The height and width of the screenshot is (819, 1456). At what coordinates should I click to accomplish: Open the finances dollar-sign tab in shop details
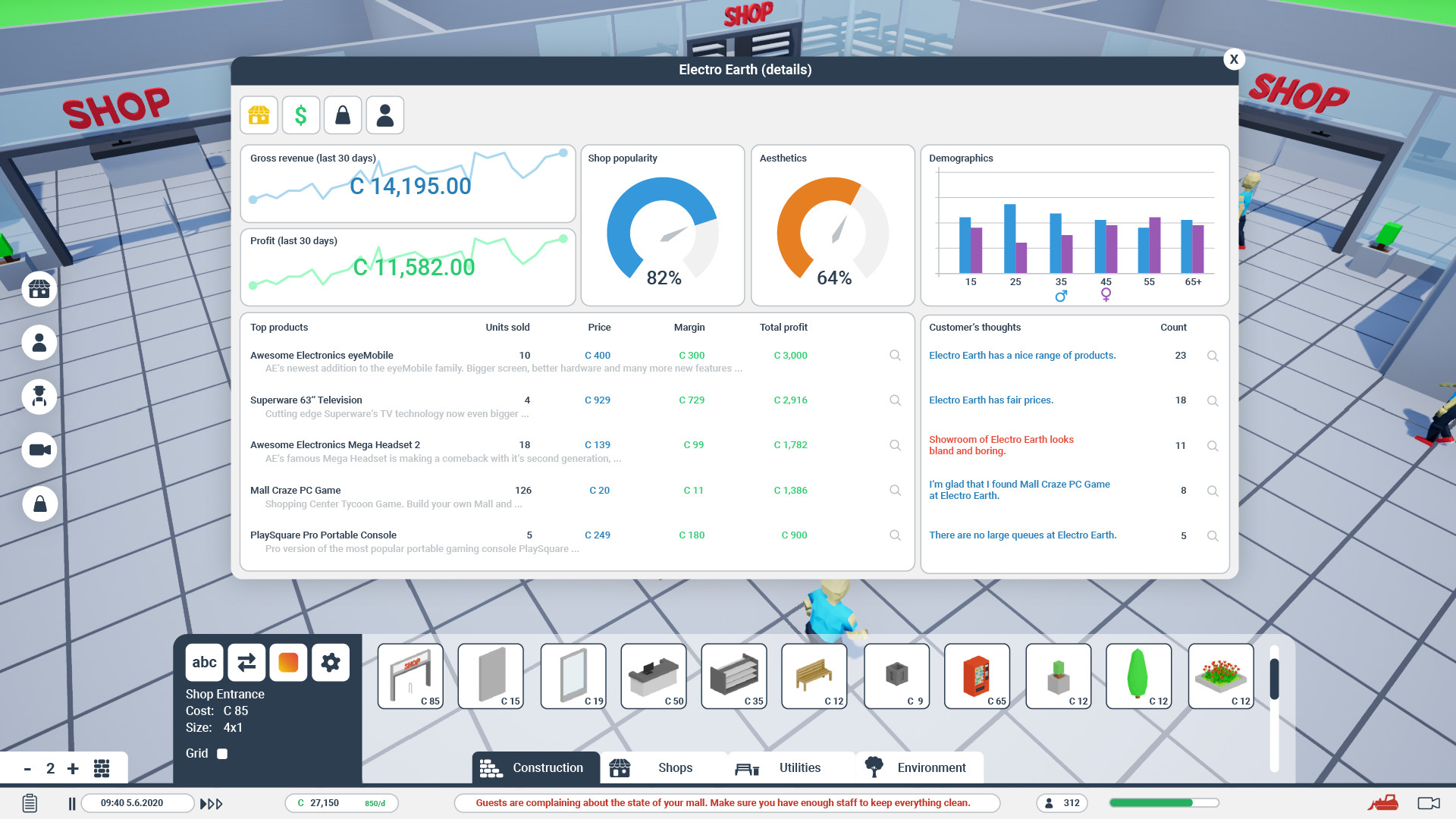tap(300, 115)
